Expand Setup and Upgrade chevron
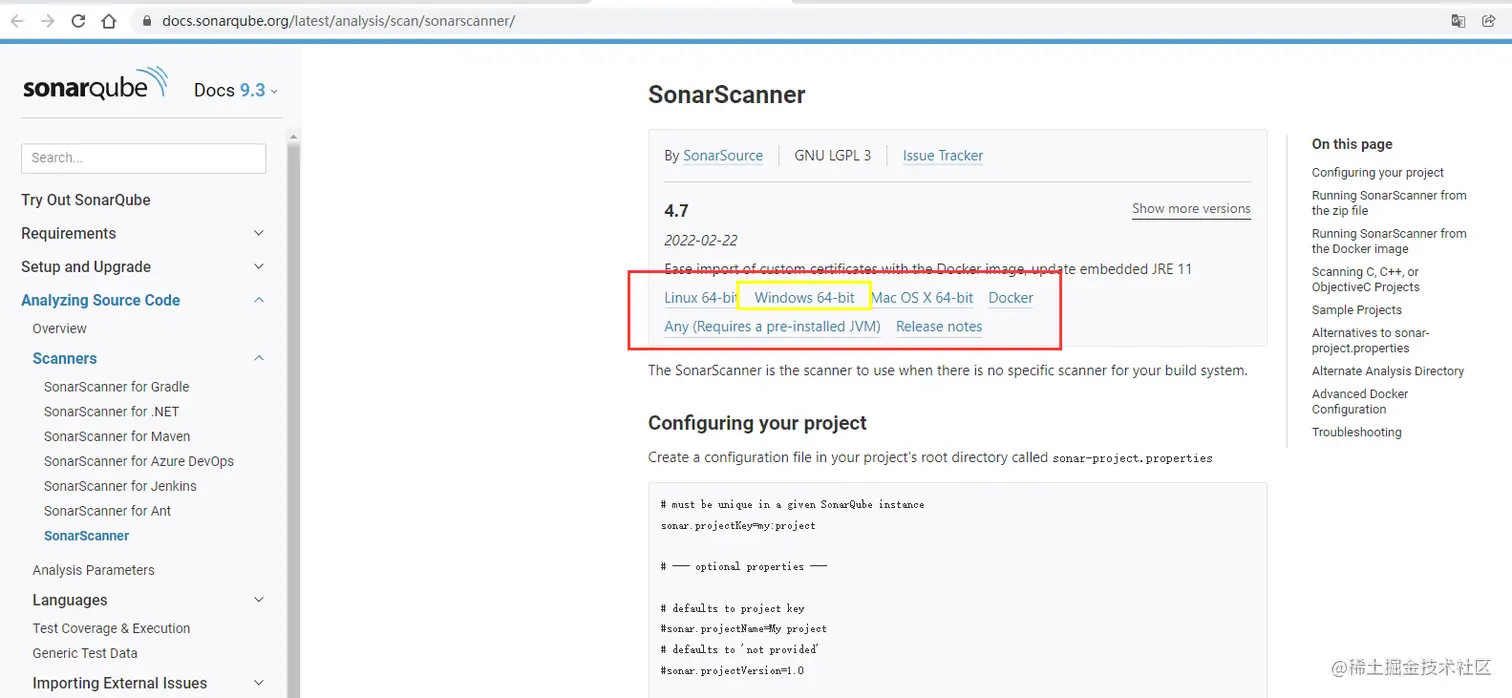This screenshot has height=698, width=1512. tap(259, 267)
